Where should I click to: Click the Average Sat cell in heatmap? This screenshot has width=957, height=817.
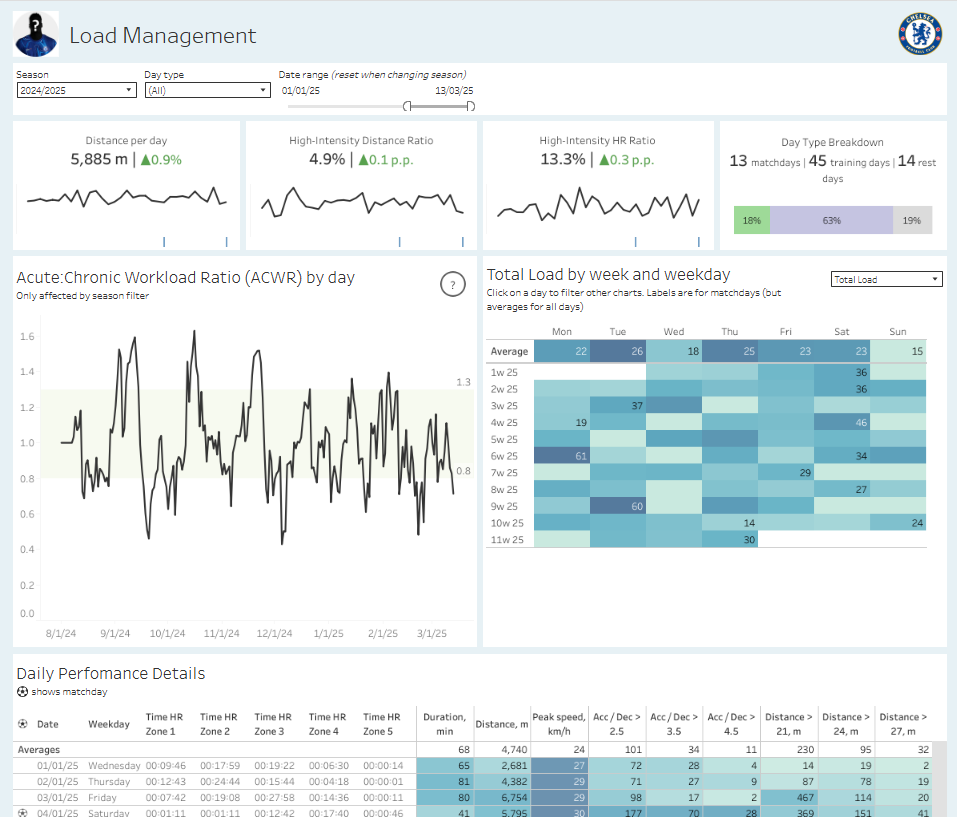coord(842,351)
